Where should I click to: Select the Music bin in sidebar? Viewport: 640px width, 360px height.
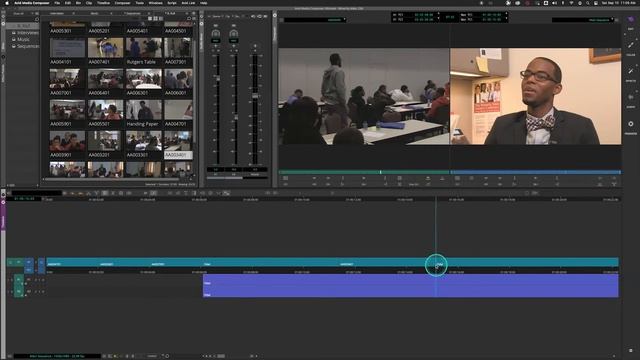pyautogui.click(x=23, y=39)
